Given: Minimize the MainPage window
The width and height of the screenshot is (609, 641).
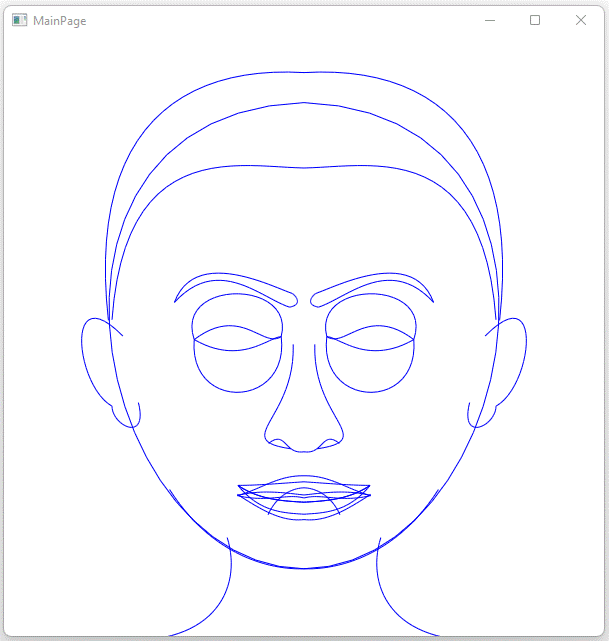Looking at the screenshot, I should 490,20.
